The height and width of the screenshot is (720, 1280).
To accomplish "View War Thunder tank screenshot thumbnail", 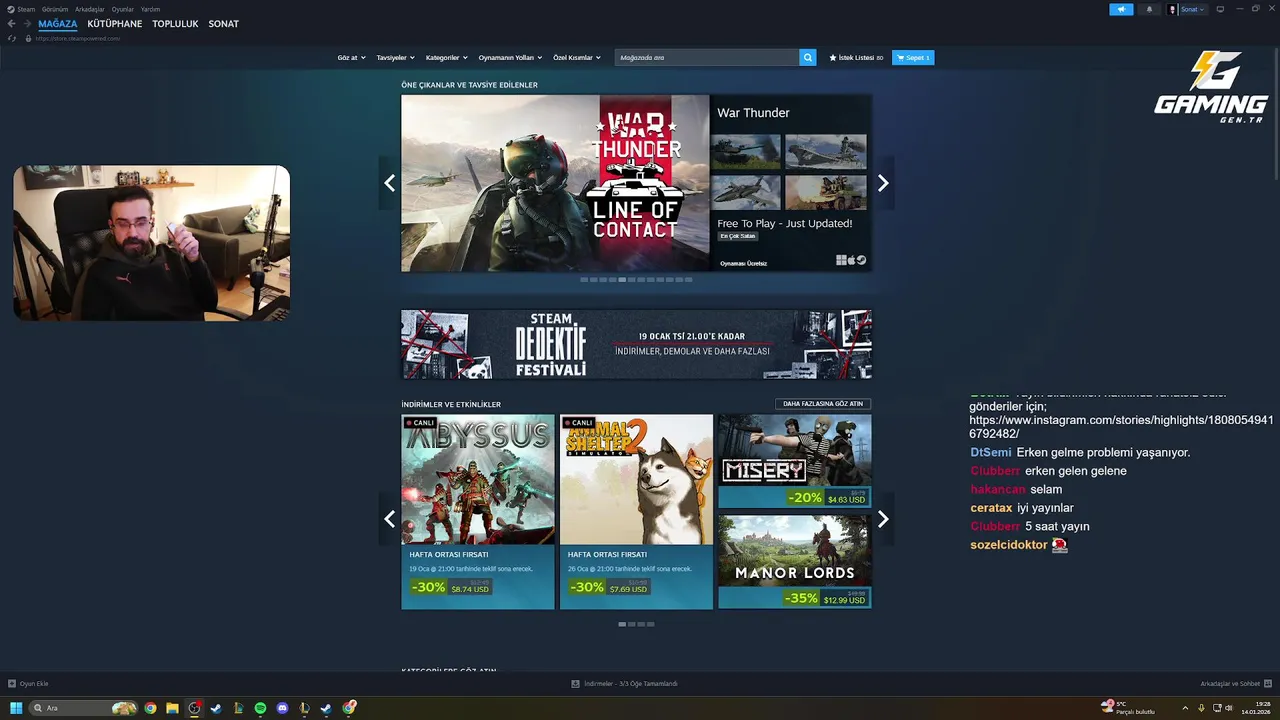I will coord(746,152).
